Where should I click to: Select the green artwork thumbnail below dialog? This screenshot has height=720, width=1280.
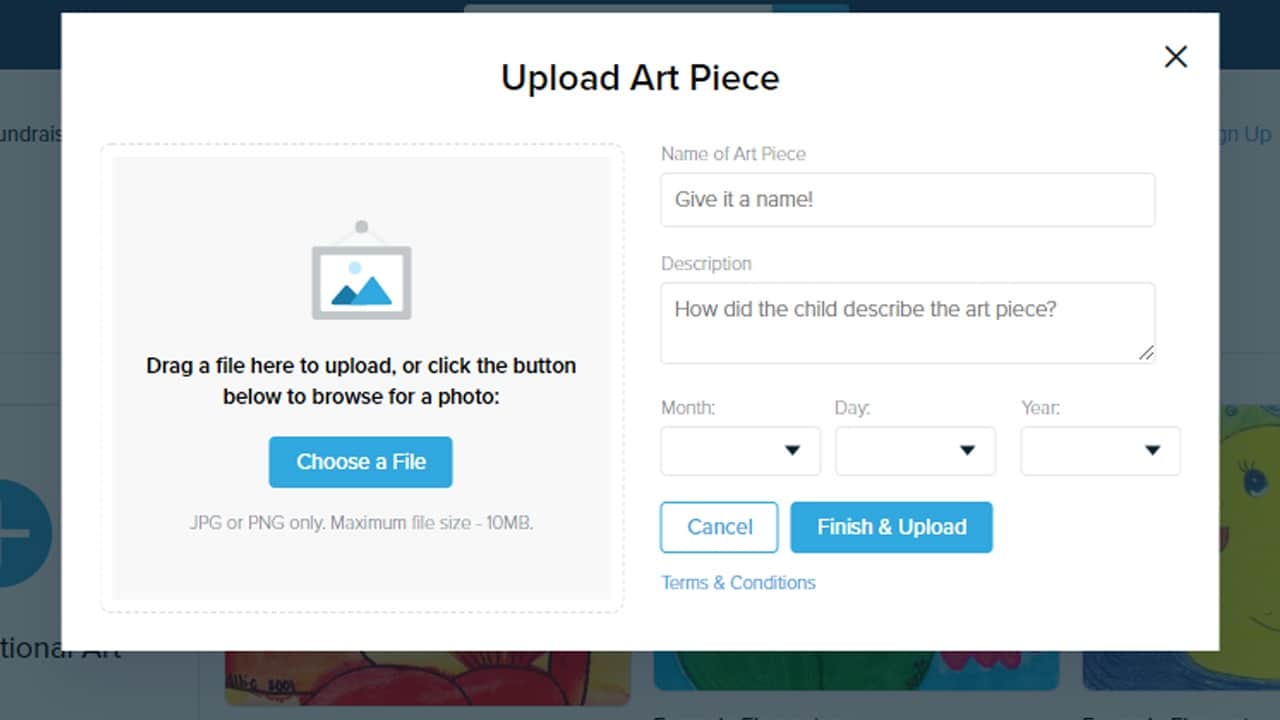[x=856, y=670]
